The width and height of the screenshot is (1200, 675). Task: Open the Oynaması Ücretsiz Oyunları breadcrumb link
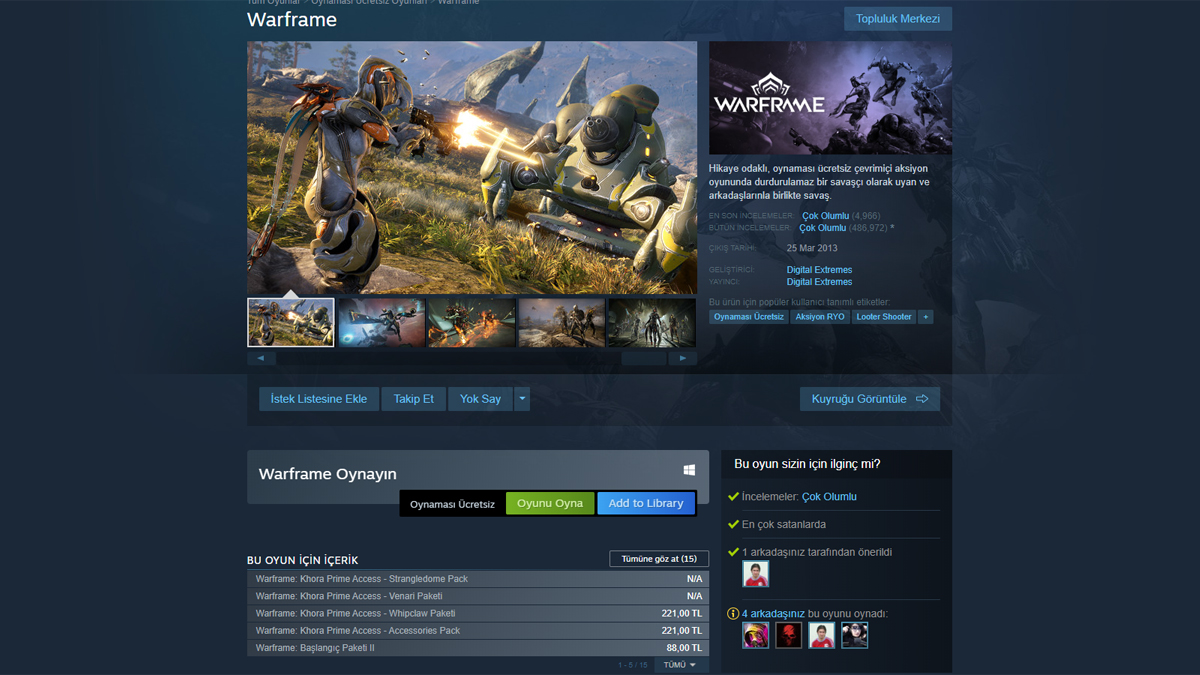[369, 2]
